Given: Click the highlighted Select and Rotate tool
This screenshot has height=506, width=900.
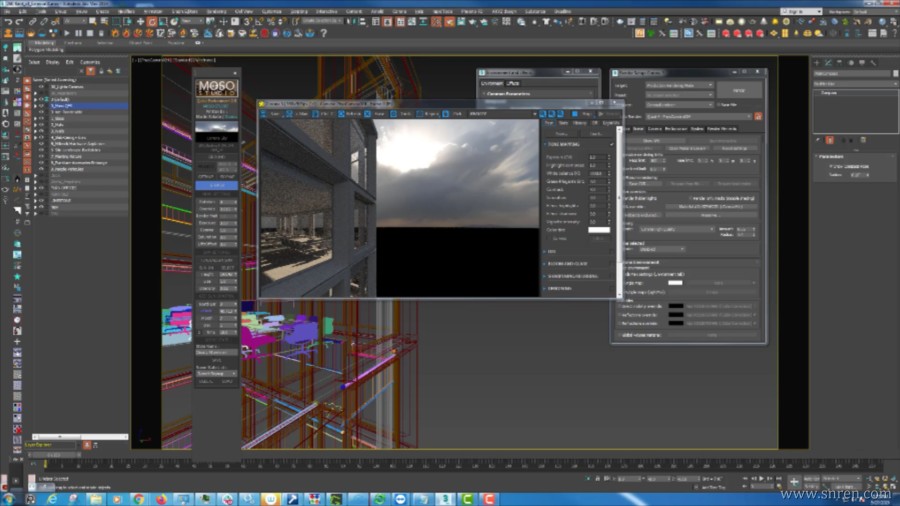Looking at the screenshot, I should pyautogui.click(x=152, y=22).
